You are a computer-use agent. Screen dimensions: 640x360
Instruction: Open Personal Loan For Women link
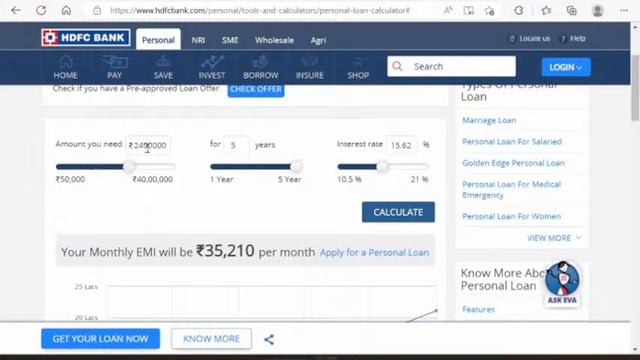[x=511, y=216]
